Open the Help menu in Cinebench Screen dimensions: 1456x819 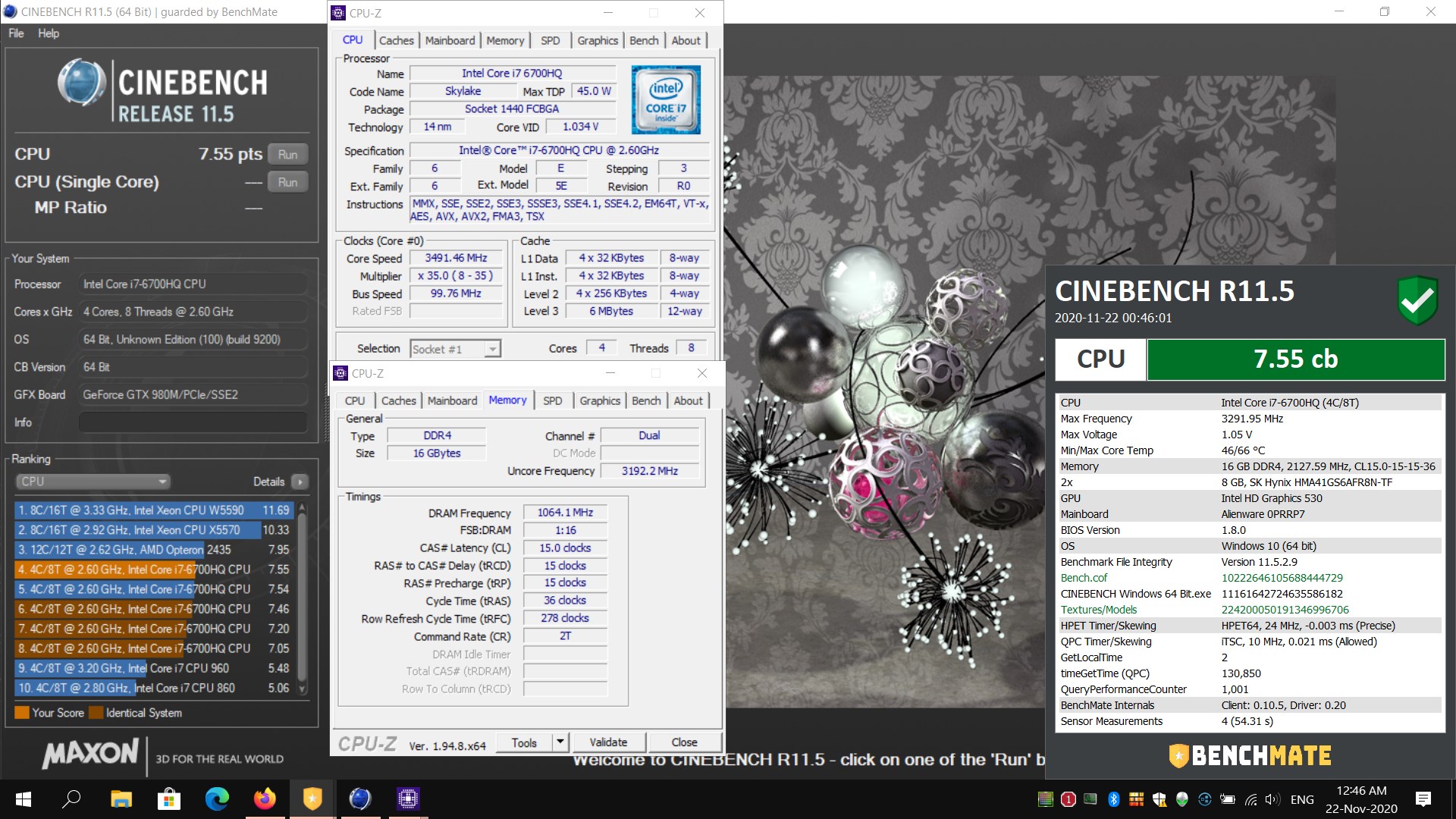tap(49, 33)
